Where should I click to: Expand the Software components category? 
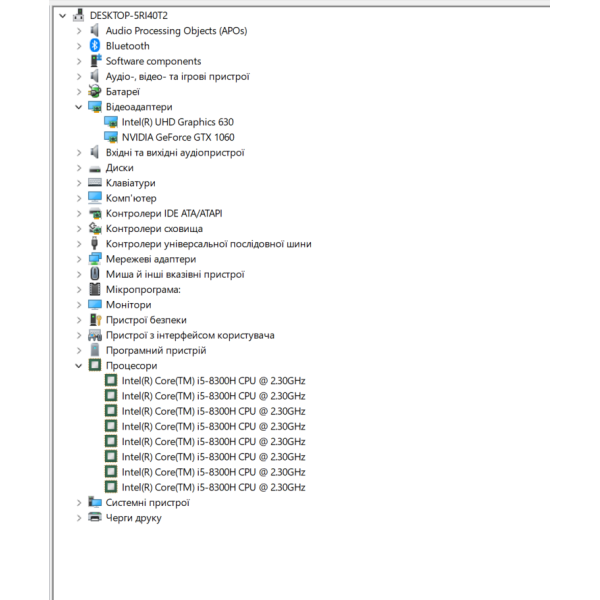point(79,61)
